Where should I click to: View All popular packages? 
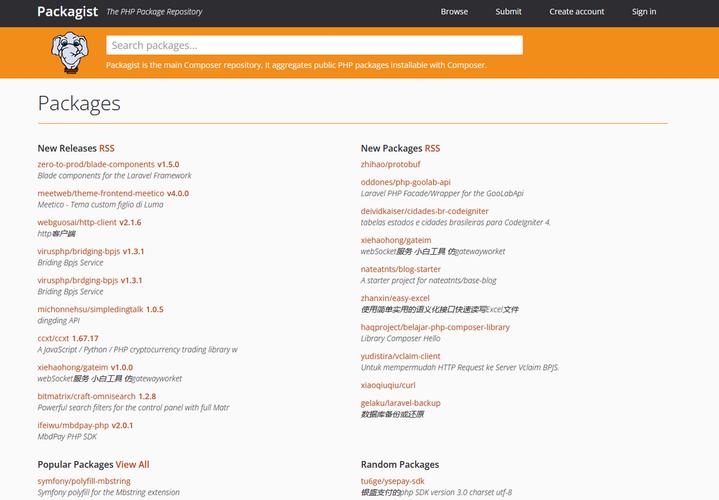click(133, 464)
